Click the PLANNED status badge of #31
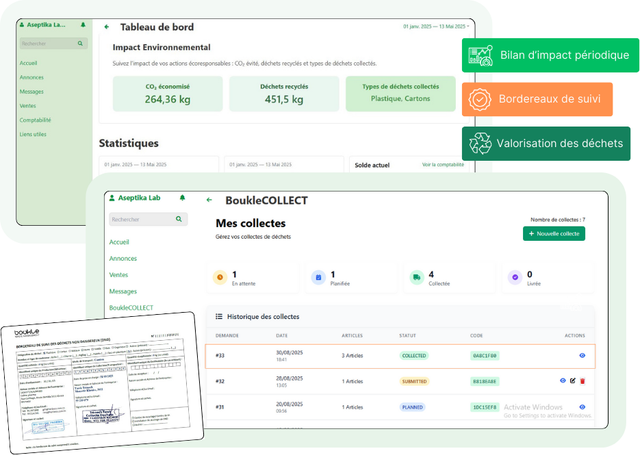 point(412,407)
